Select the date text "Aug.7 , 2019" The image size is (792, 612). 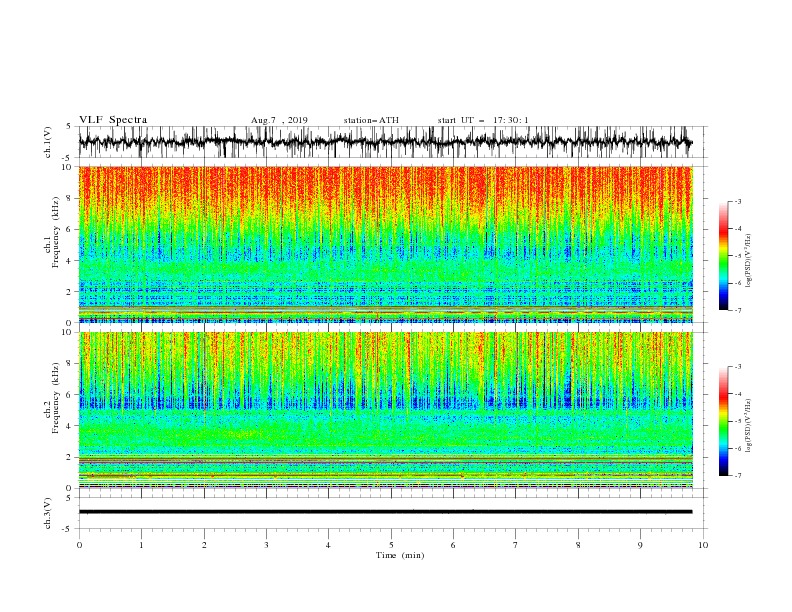click(x=279, y=120)
